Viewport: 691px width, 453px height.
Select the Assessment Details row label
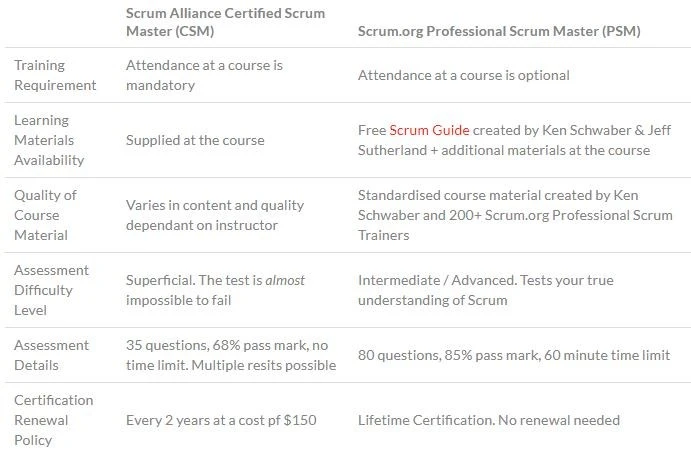[x=52, y=355]
